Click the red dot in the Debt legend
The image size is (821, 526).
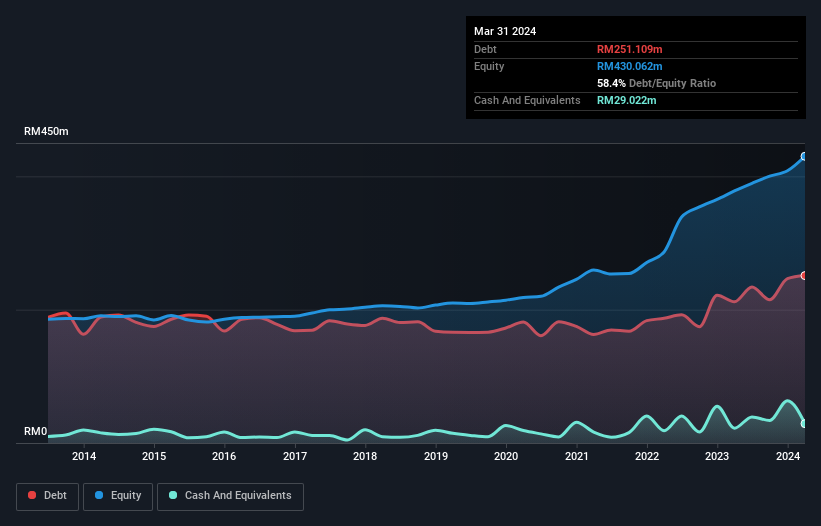[32, 495]
